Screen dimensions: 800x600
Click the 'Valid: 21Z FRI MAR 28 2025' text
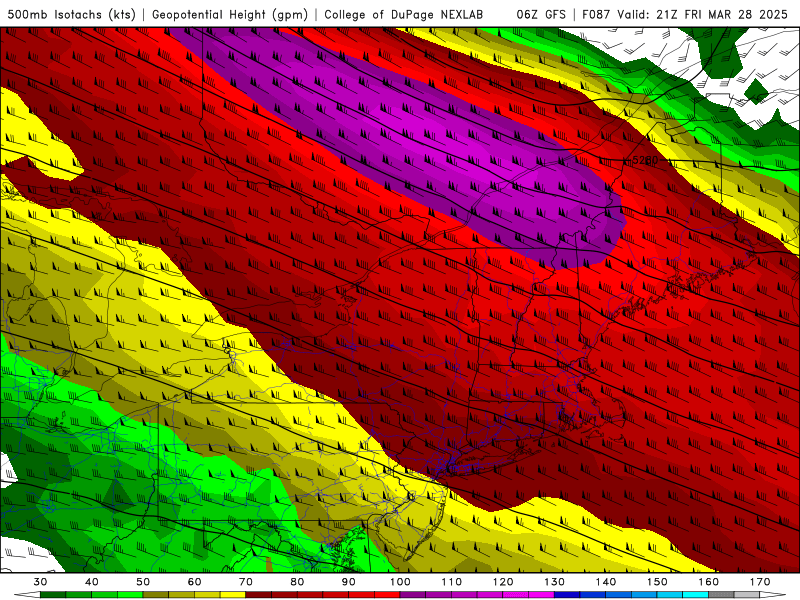pyautogui.click(x=703, y=14)
